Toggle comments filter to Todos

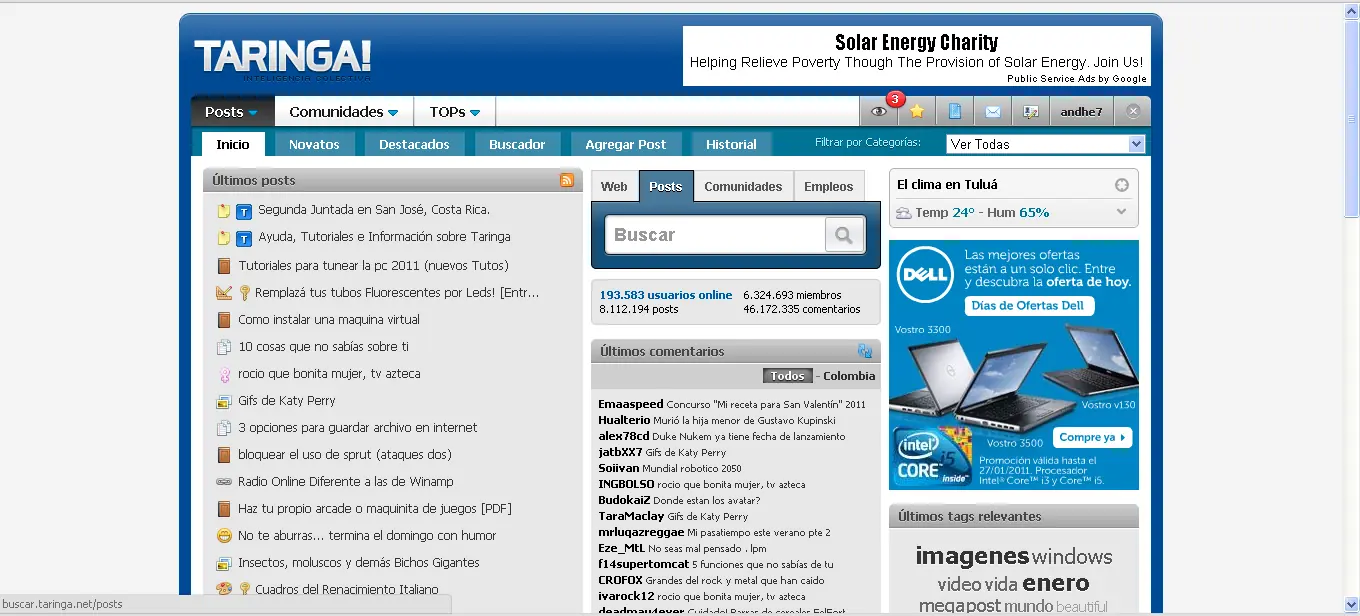(788, 376)
